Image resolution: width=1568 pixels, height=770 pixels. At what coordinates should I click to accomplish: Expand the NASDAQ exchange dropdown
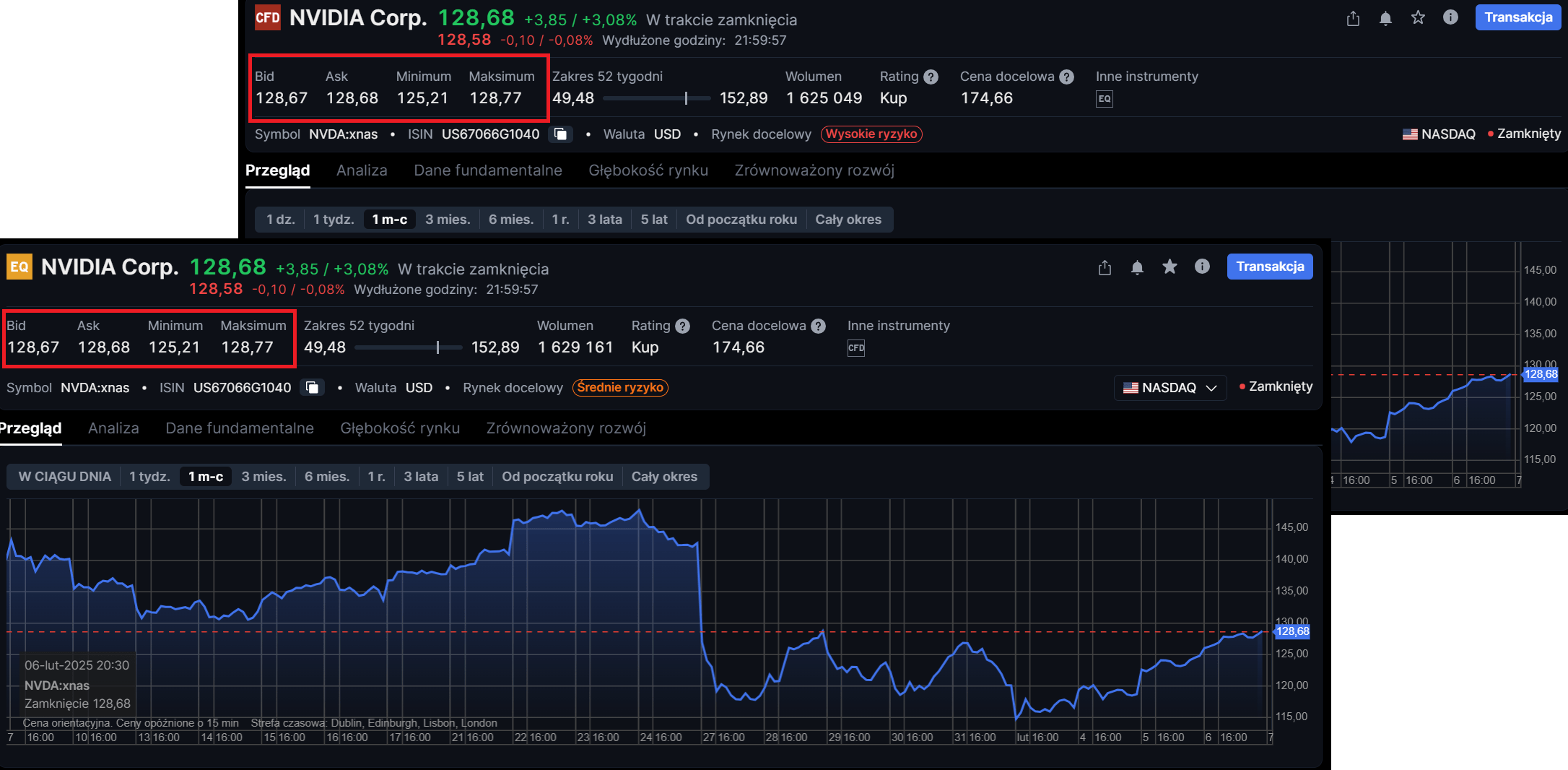(1170, 388)
